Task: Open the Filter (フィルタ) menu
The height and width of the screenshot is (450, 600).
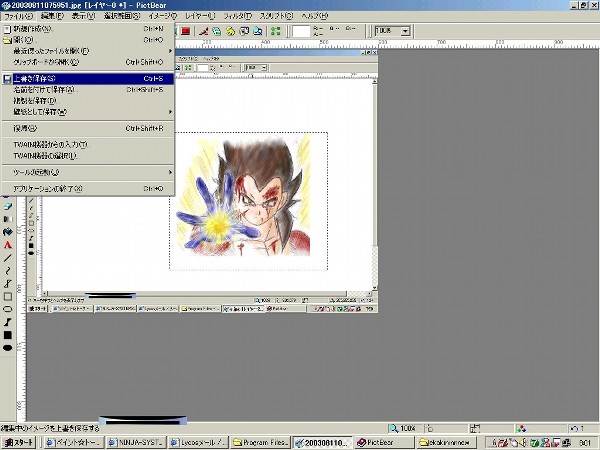Action: [239, 17]
